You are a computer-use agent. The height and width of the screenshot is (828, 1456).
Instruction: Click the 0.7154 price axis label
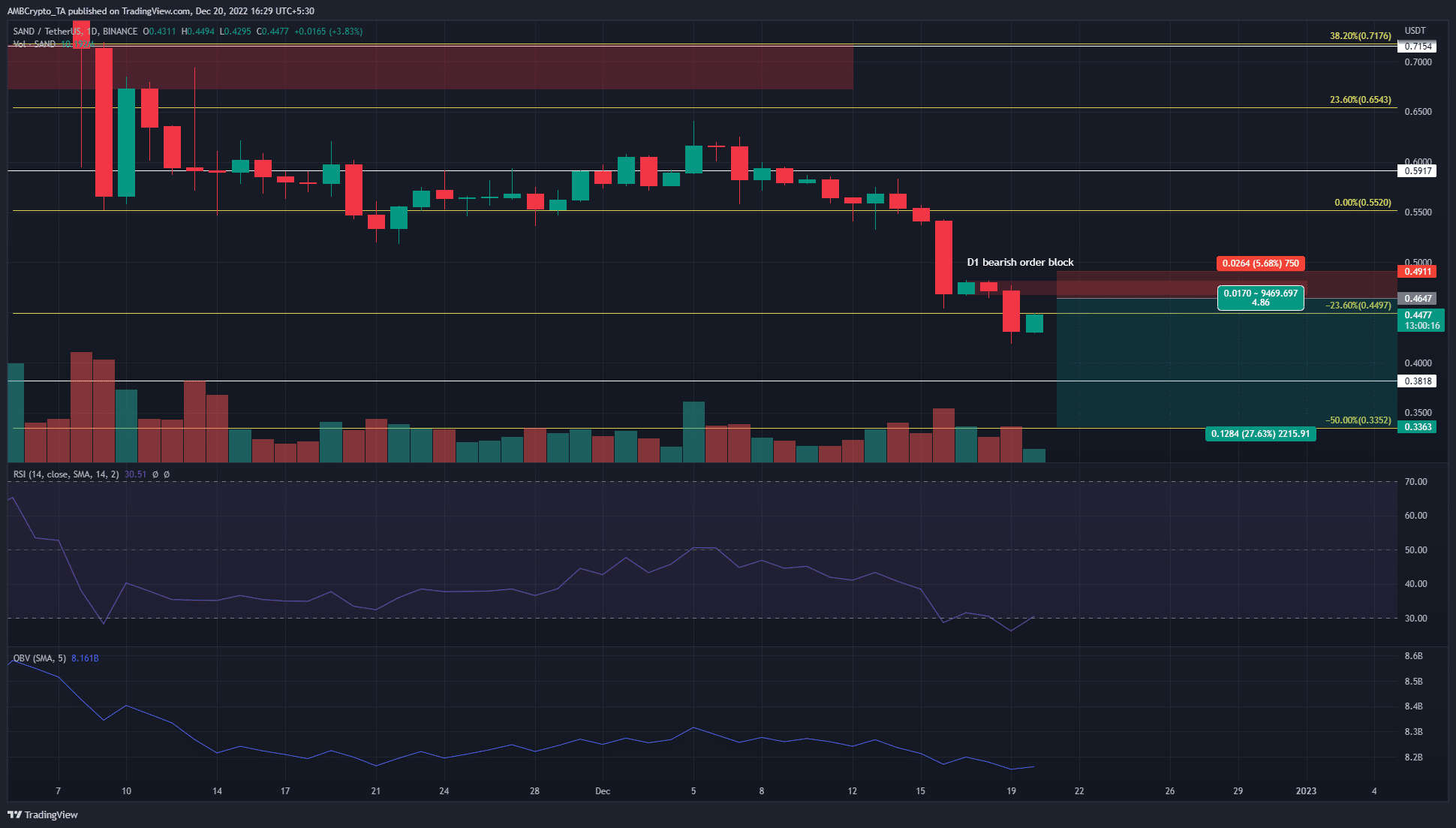click(1418, 47)
